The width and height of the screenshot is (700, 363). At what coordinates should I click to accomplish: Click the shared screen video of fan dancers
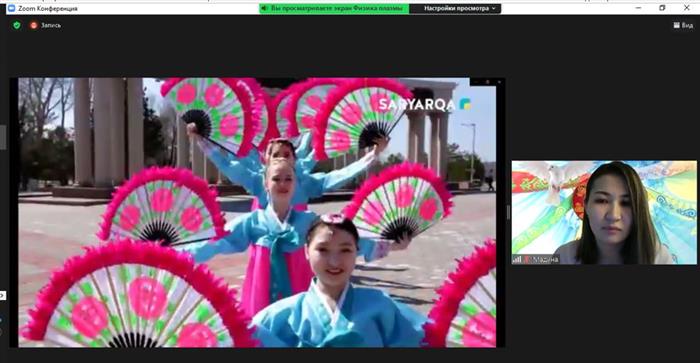257,213
